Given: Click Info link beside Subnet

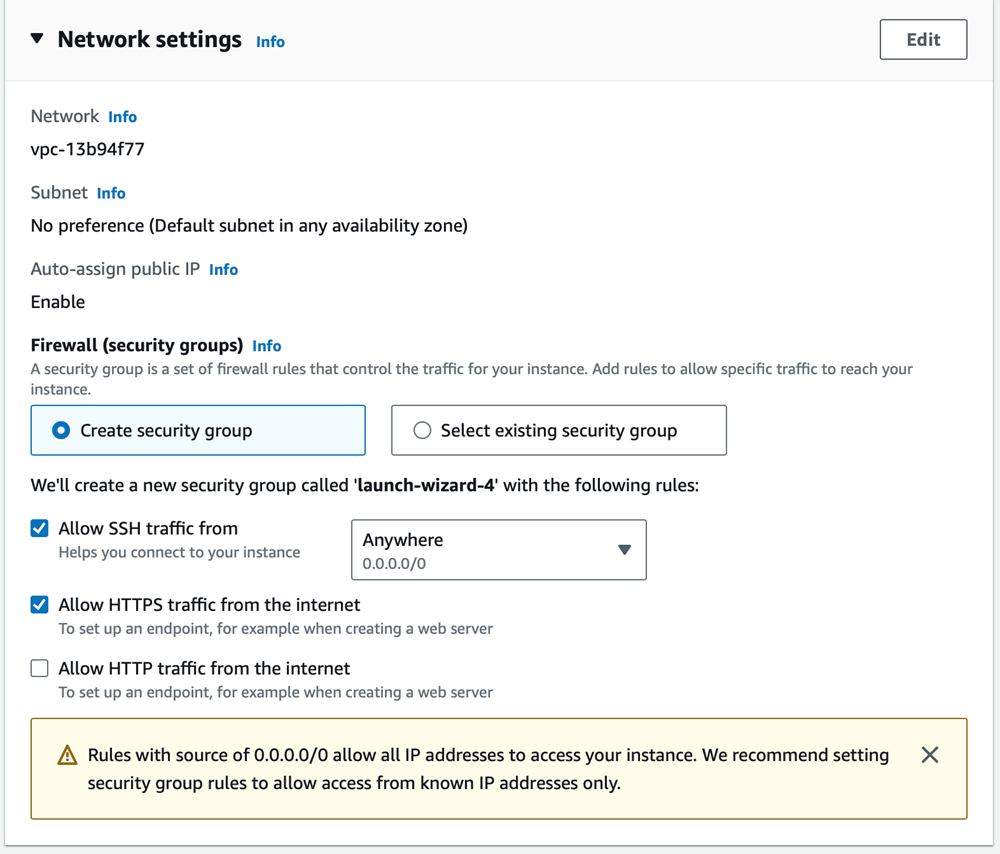Looking at the screenshot, I should click(x=111, y=193).
